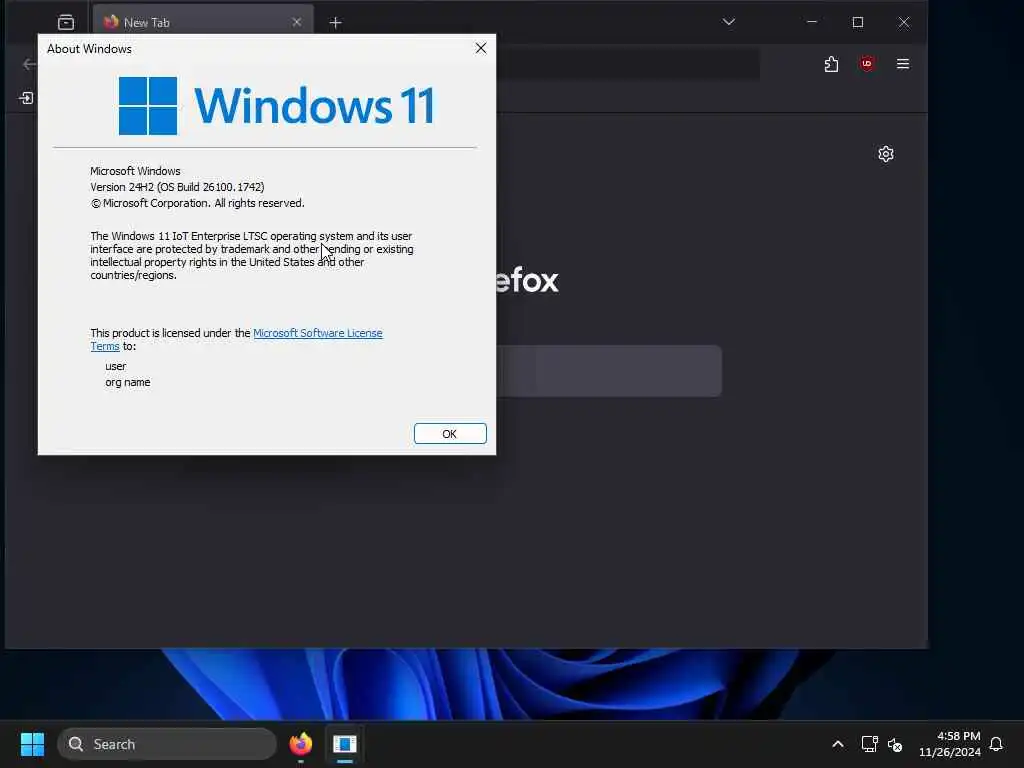Viewport: 1024px width, 768px height.
Task: Open New Tab page settings gear
Action: [886, 154]
